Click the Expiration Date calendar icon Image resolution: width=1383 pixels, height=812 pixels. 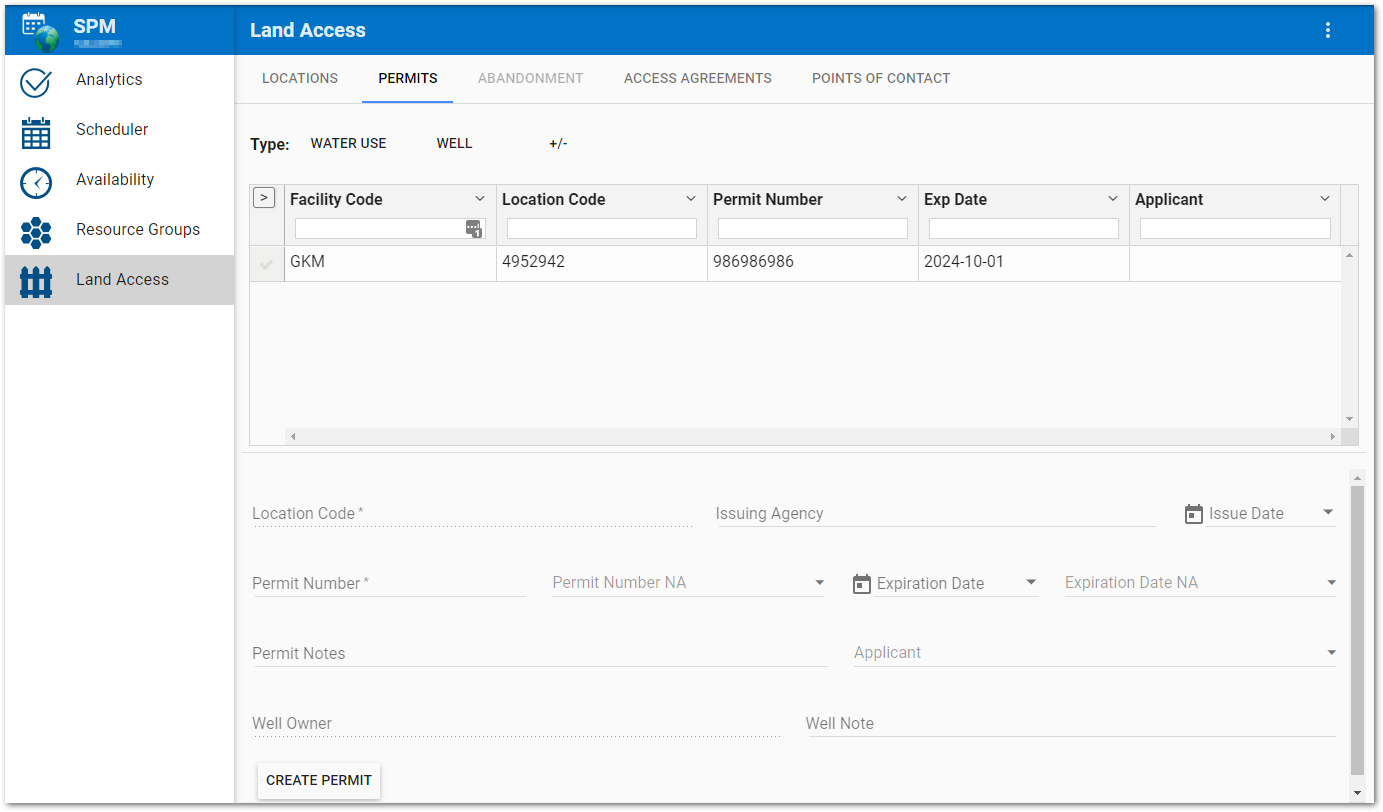[862, 584]
